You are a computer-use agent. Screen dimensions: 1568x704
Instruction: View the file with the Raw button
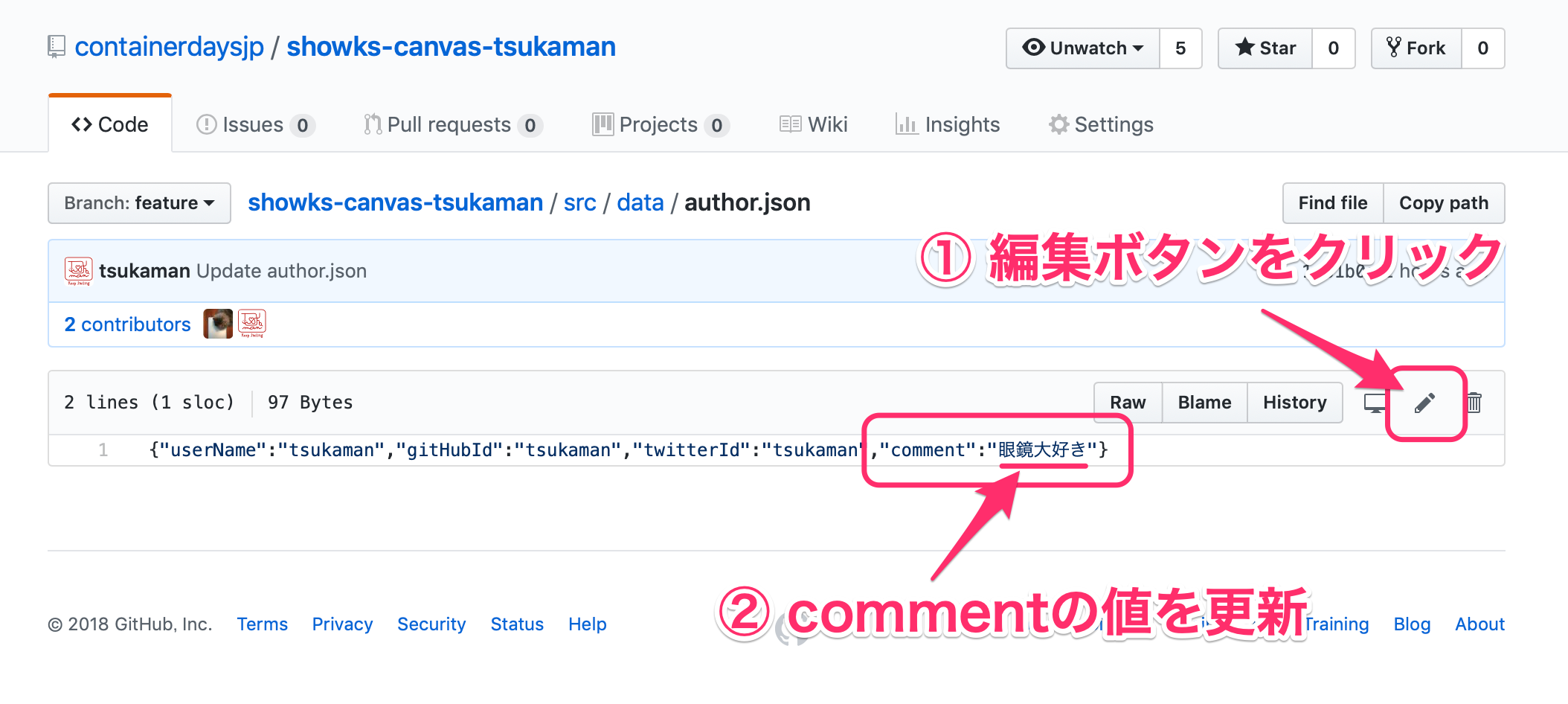click(1127, 402)
